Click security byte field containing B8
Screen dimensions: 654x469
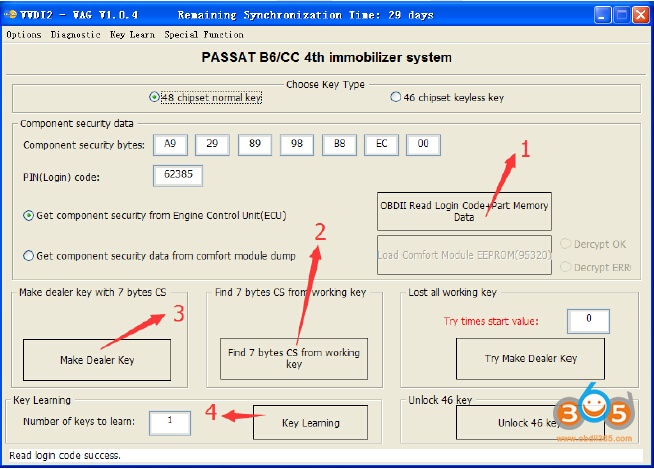pos(340,145)
